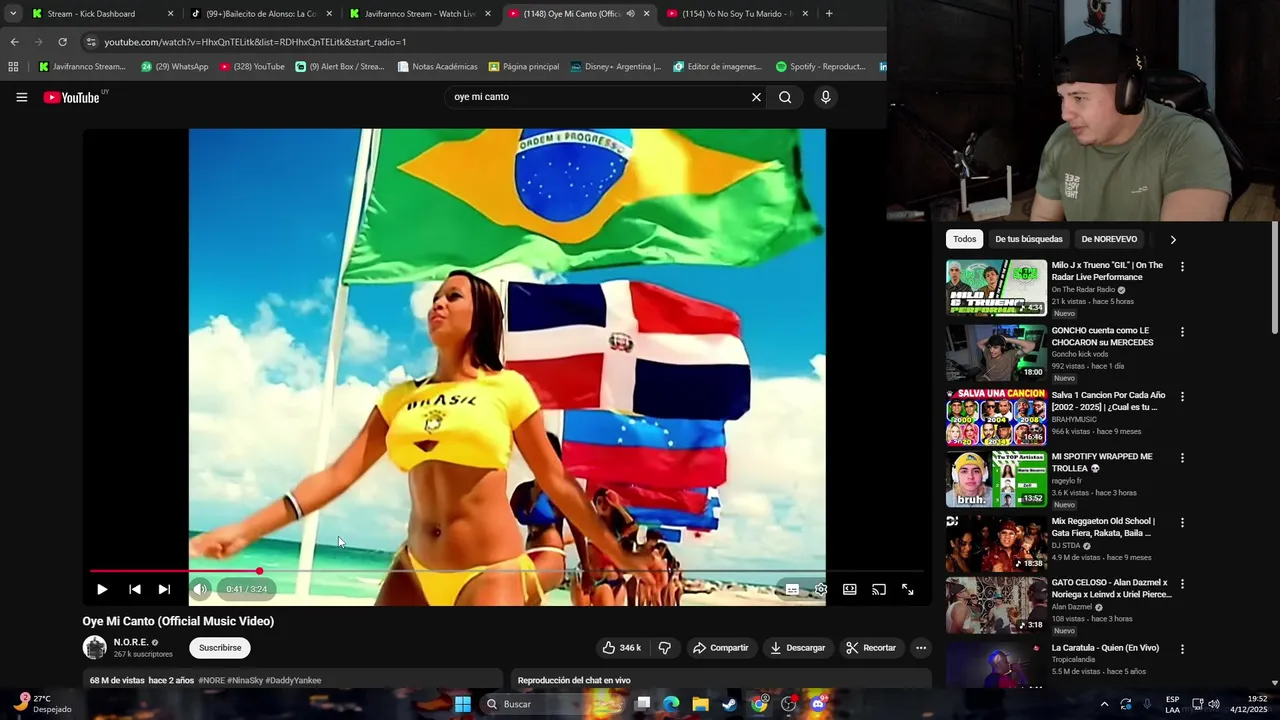Open Steam from taskbar
This screenshot has height=720, width=1280.
(730, 704)
